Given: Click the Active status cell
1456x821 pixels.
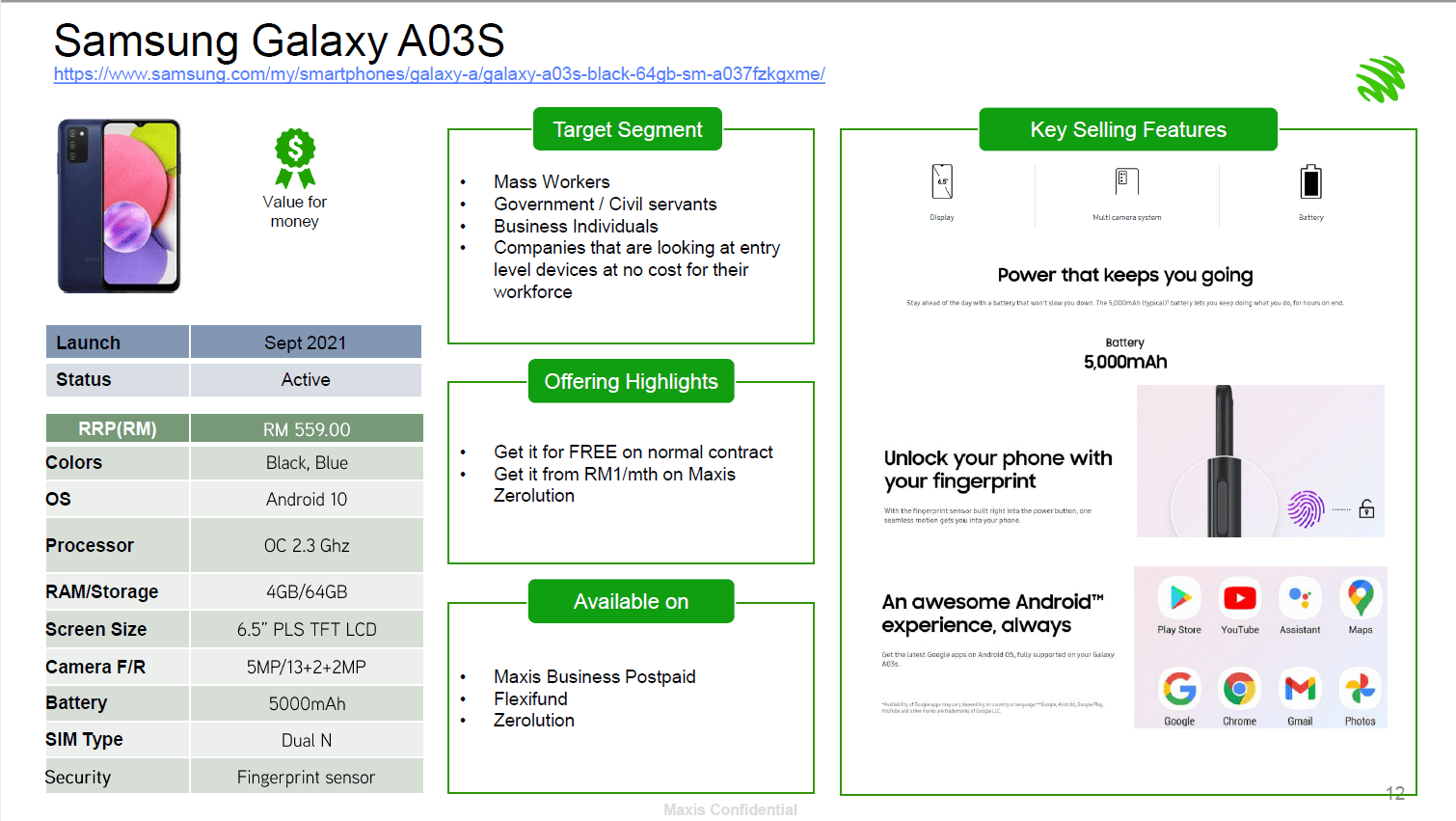Looking at the screenshot, I should (306, 379).
